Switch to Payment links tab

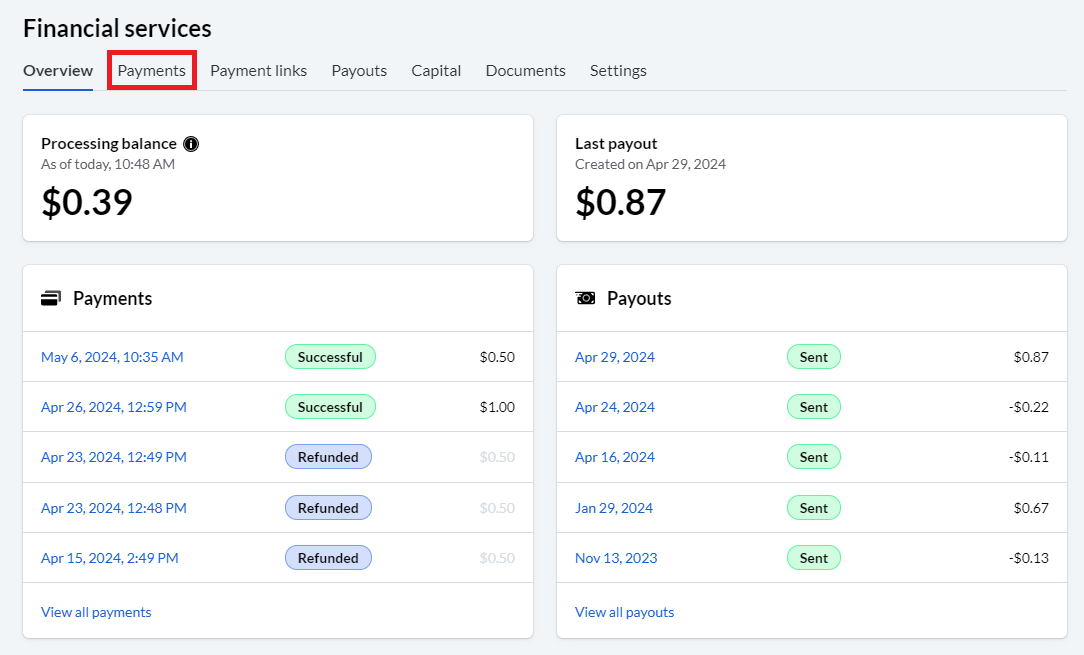(259, 71)
